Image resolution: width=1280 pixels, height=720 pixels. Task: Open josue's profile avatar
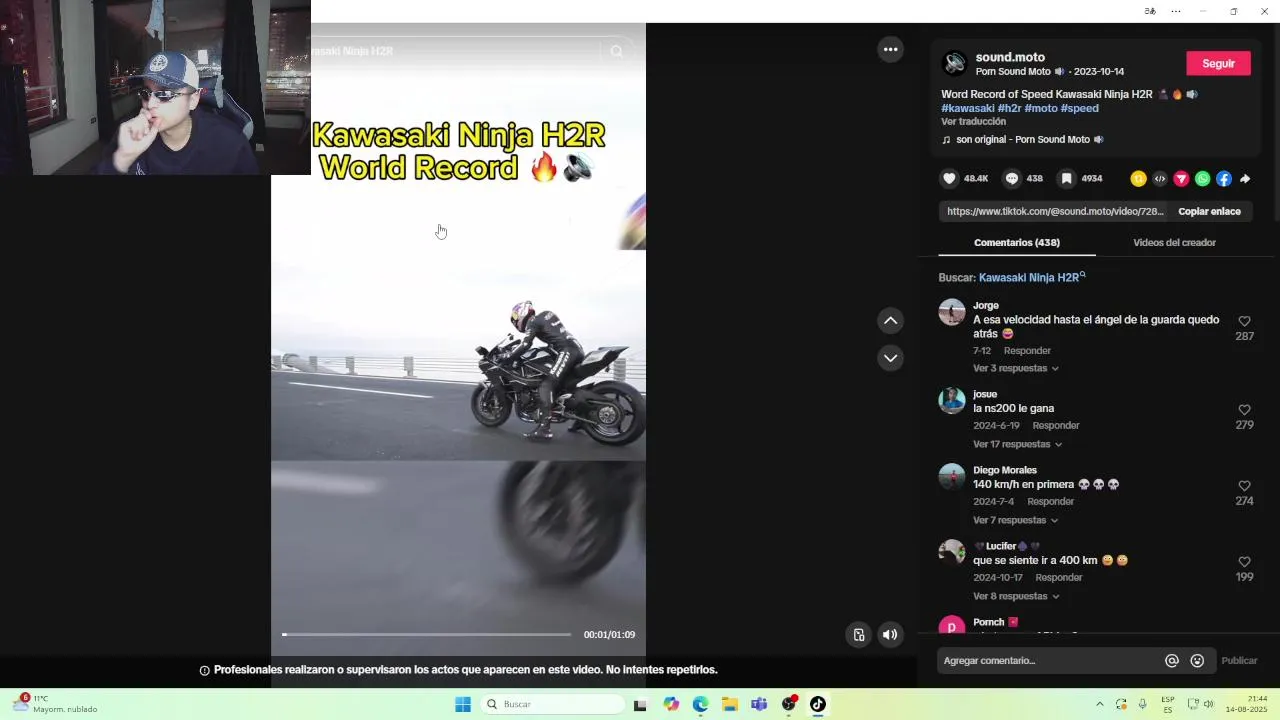(952, 400)
